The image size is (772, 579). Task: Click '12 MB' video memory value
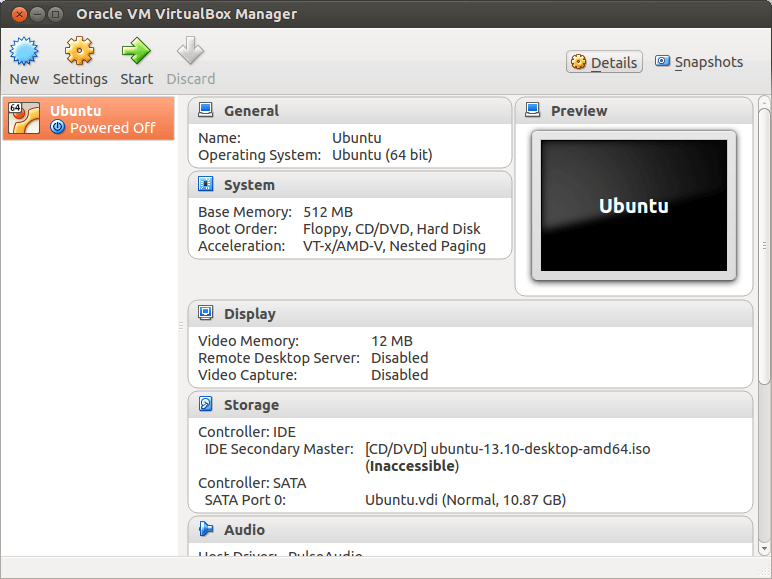coord(391,341)
